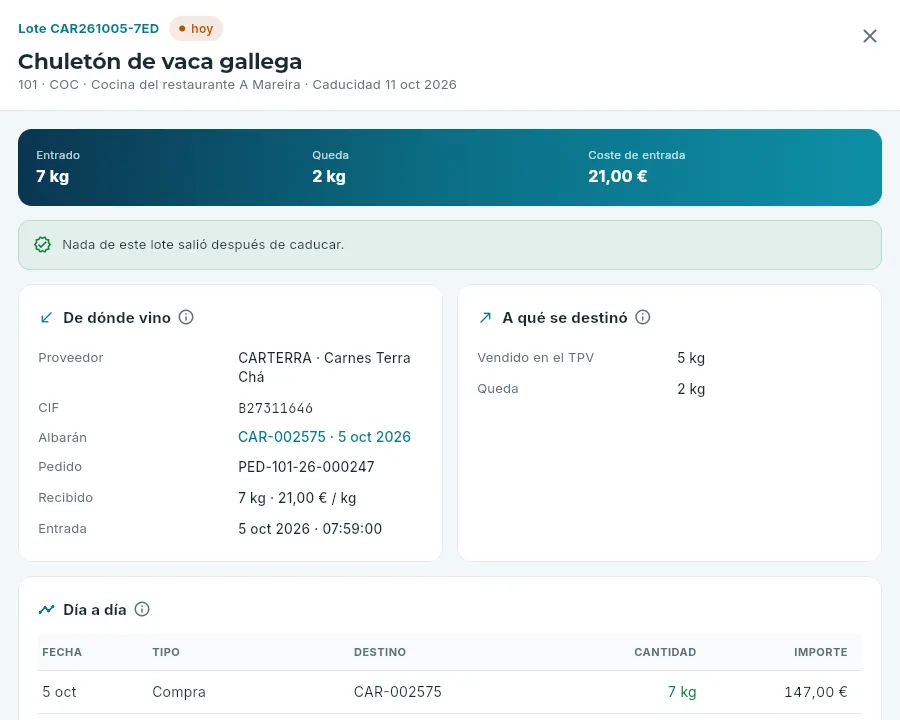
Task: Click the subtitle with Caducidad 11 oct 2026
Action: [x=238, y=84]
